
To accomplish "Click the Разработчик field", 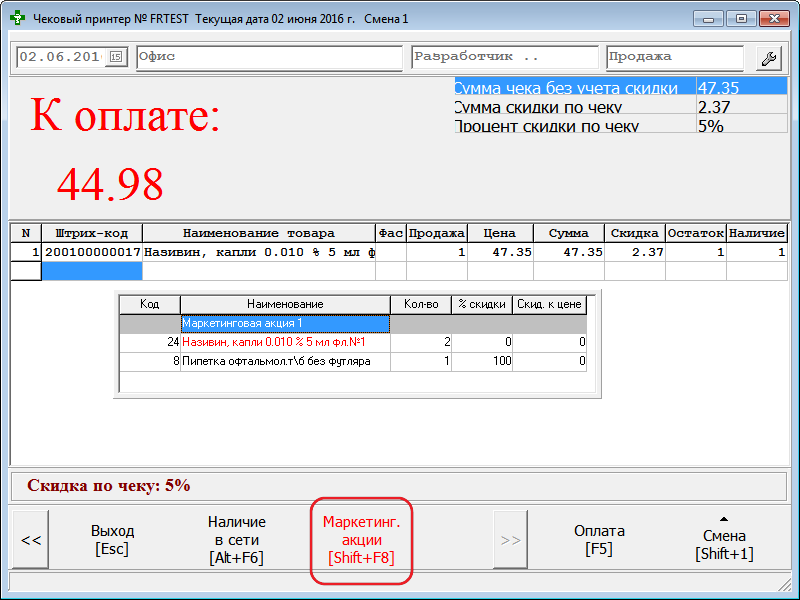I will (504, 58).
